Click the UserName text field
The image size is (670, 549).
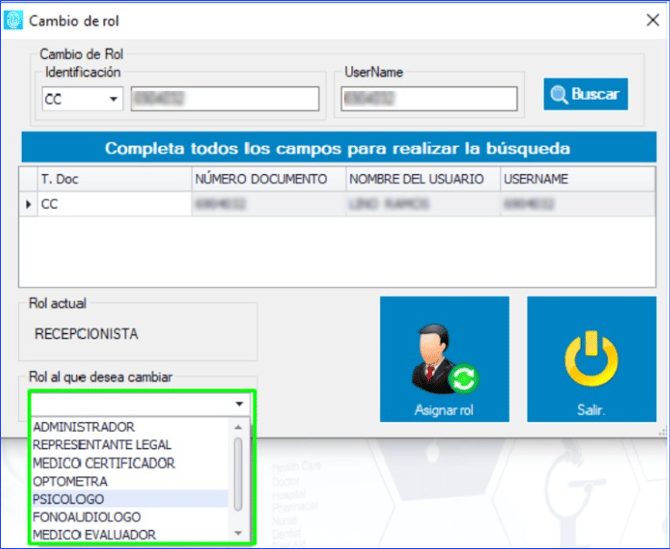[x=429, y=99]
